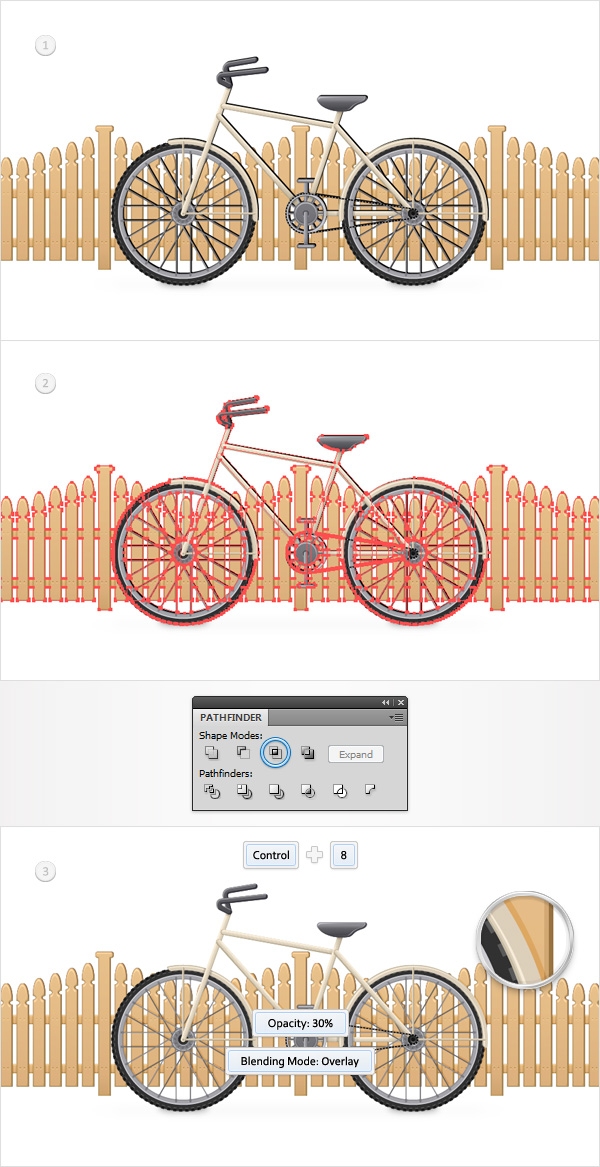Click the Unite shape mode icon

[x=211, y=753]
